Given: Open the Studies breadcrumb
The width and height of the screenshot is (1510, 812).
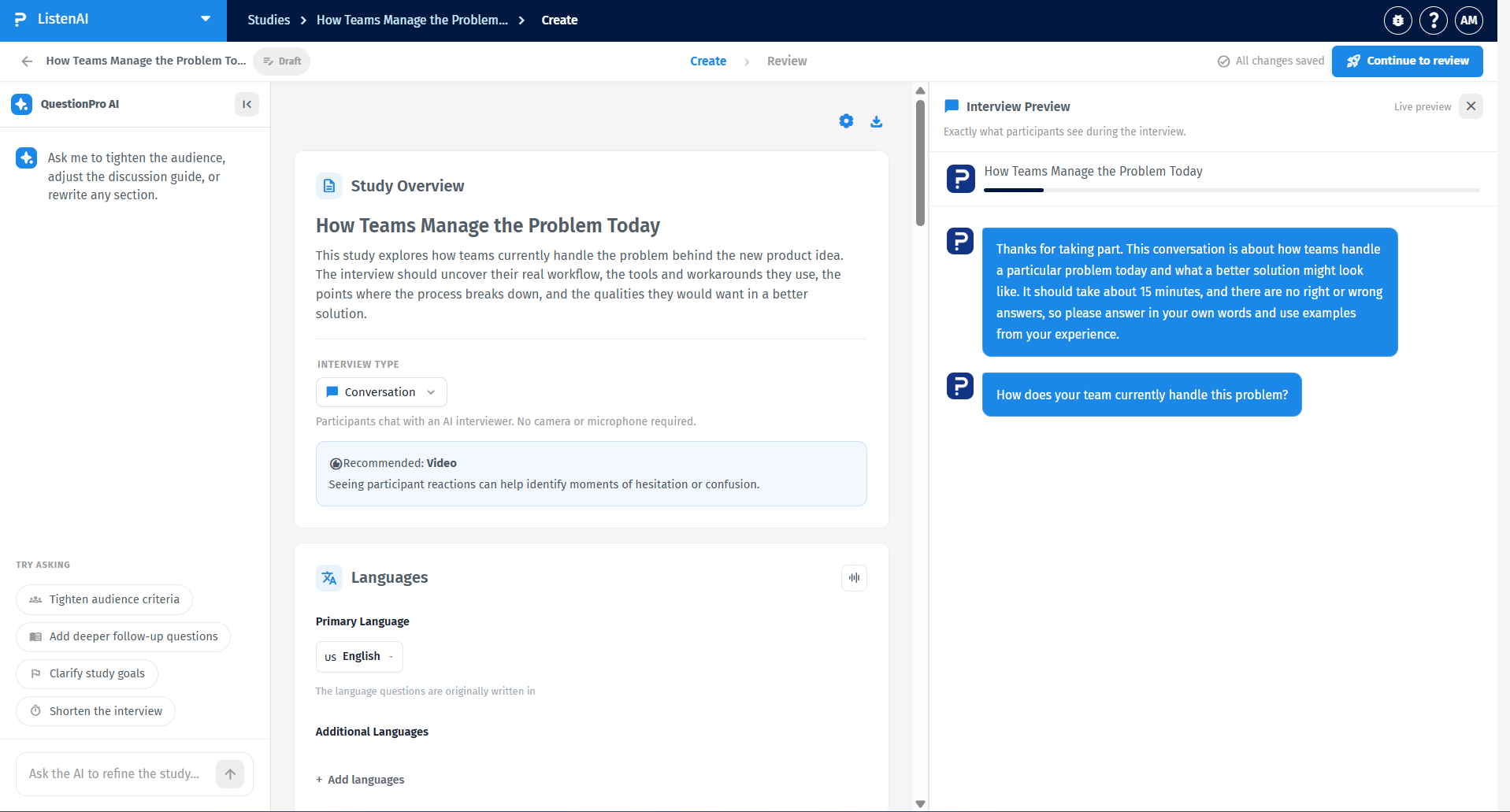Looking at the screenshot, I should [x=269, y=20].
